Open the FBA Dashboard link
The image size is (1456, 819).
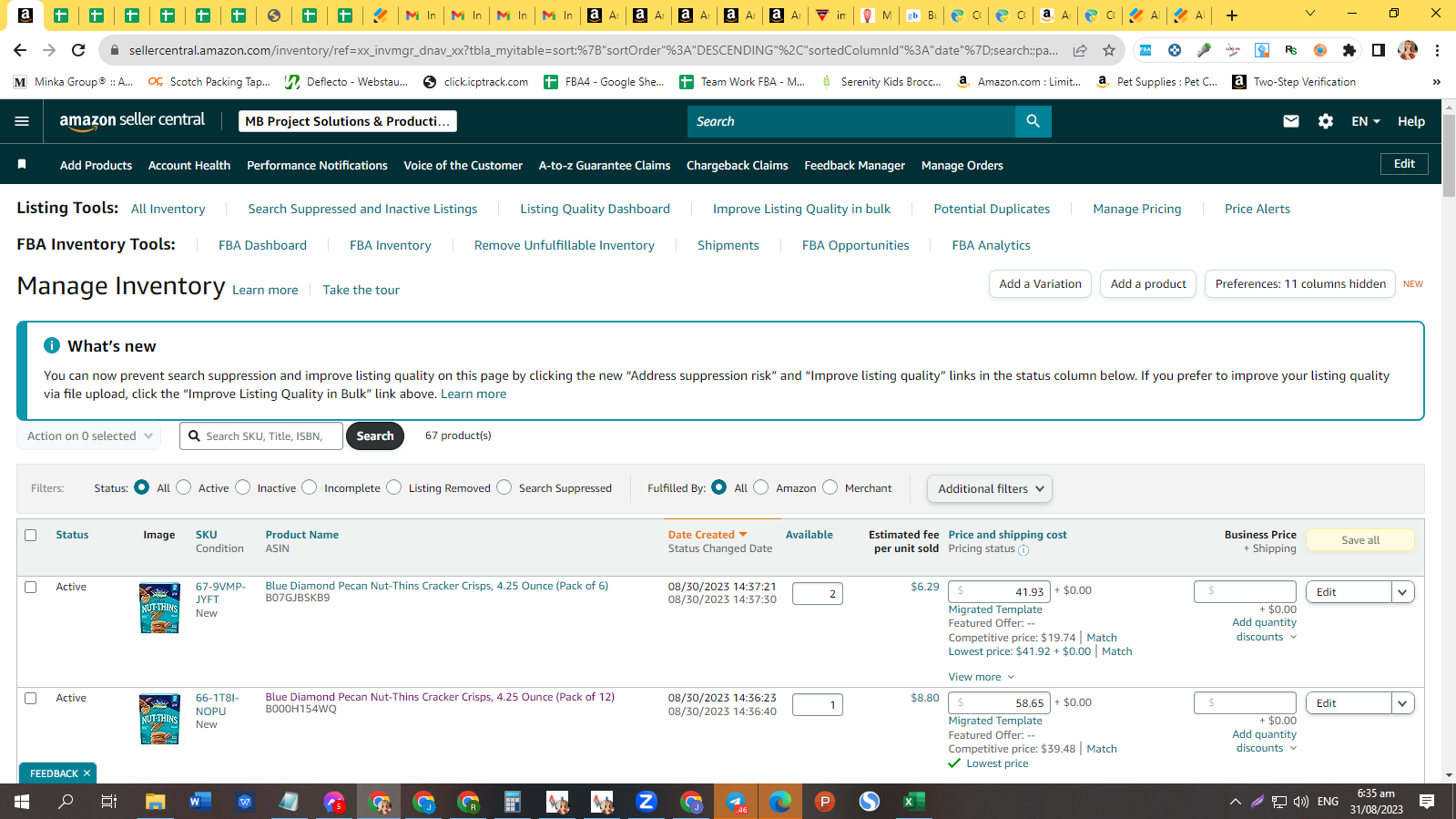click(262, 245)
